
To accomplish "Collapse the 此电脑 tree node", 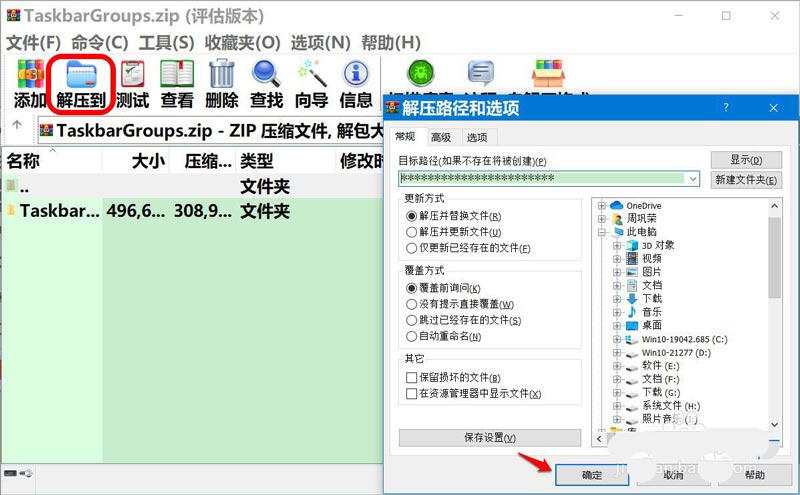I will (602, 232).
